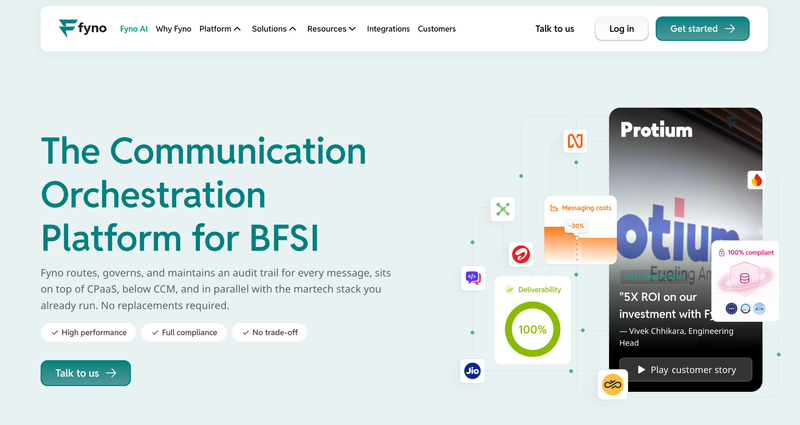Open the Customers nav item
The width and height of the screenshot is (800, 425).
click(x=437, y=29)
